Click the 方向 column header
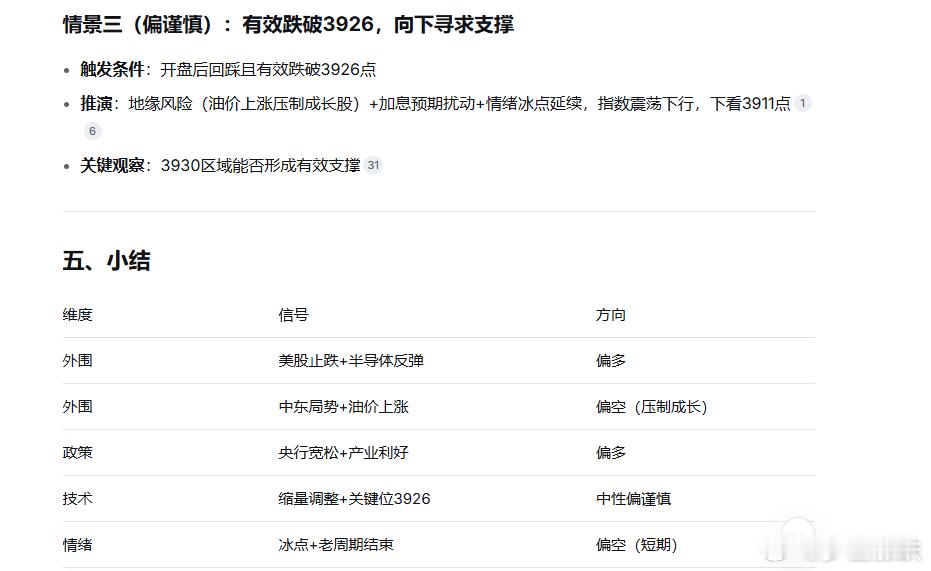931x571 pixels. 611,315
